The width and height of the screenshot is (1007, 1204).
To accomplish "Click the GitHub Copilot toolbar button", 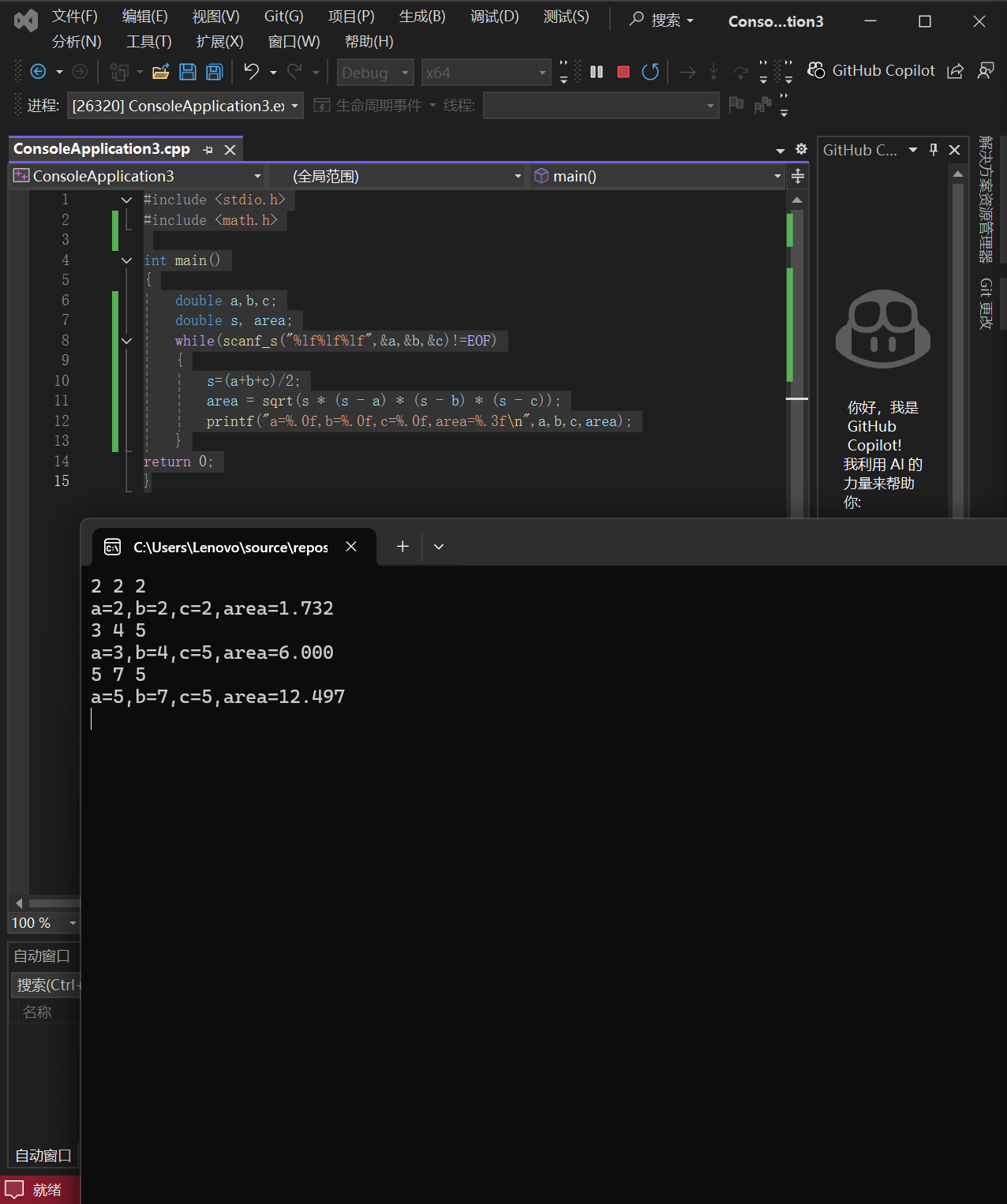I will click(x=871, y=70).
